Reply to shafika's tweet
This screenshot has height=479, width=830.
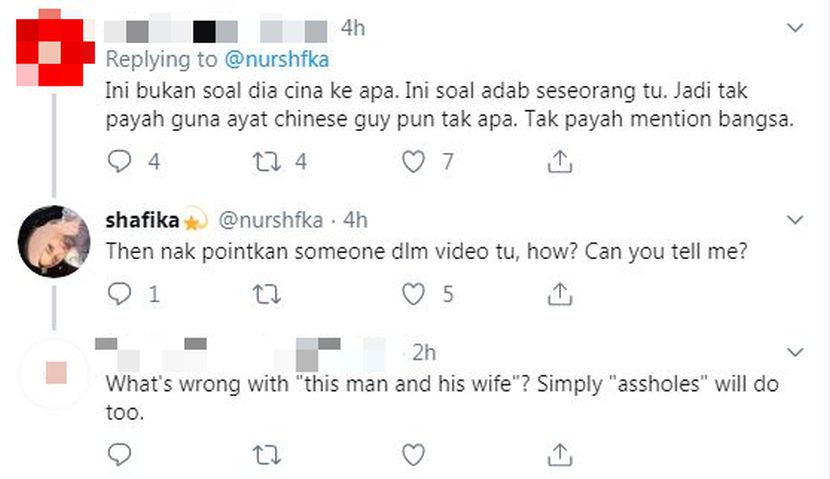point(119,293)
